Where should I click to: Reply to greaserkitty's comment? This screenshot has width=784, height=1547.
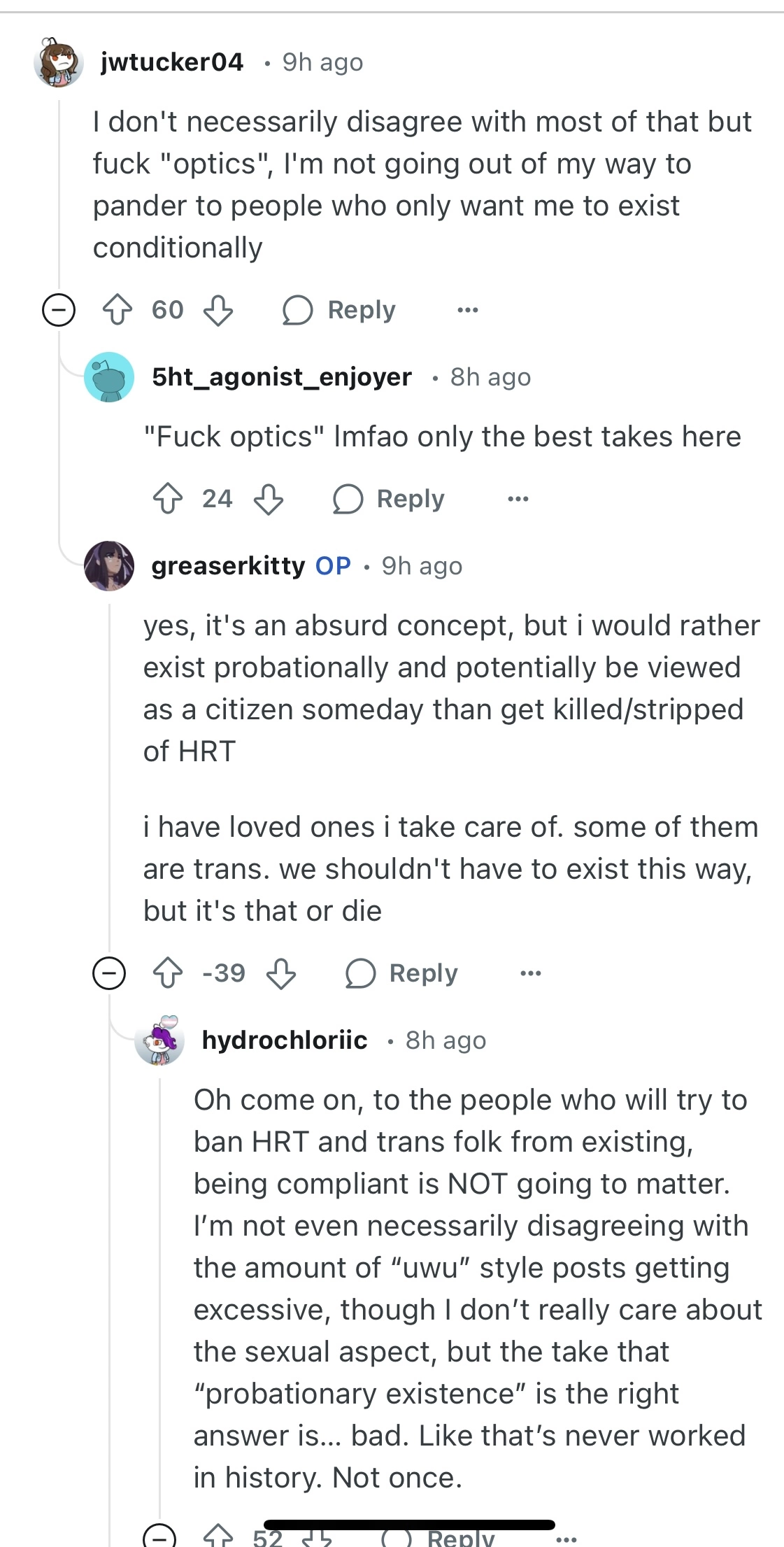(x=402, y=973)
